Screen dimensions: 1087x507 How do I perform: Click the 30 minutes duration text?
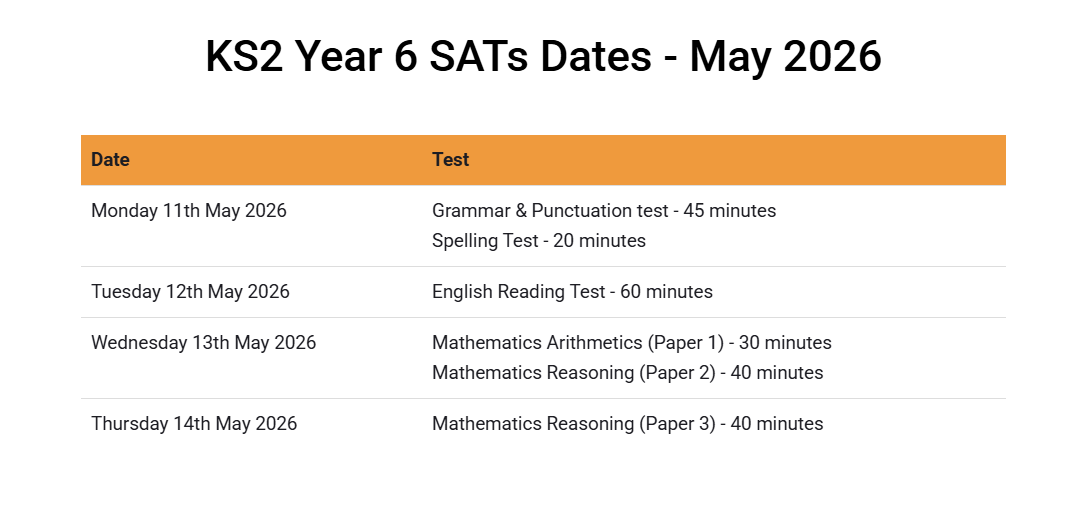785,343
